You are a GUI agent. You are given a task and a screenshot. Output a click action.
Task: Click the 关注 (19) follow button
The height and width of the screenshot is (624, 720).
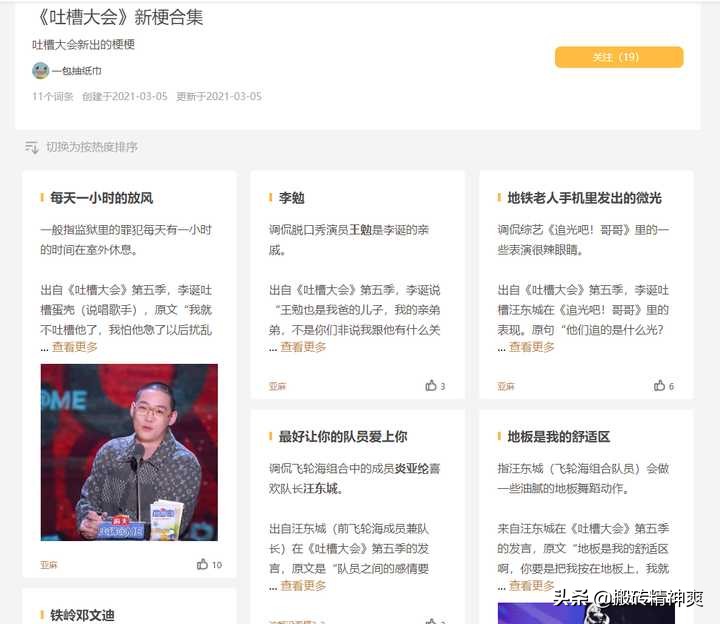coord(619,57)
